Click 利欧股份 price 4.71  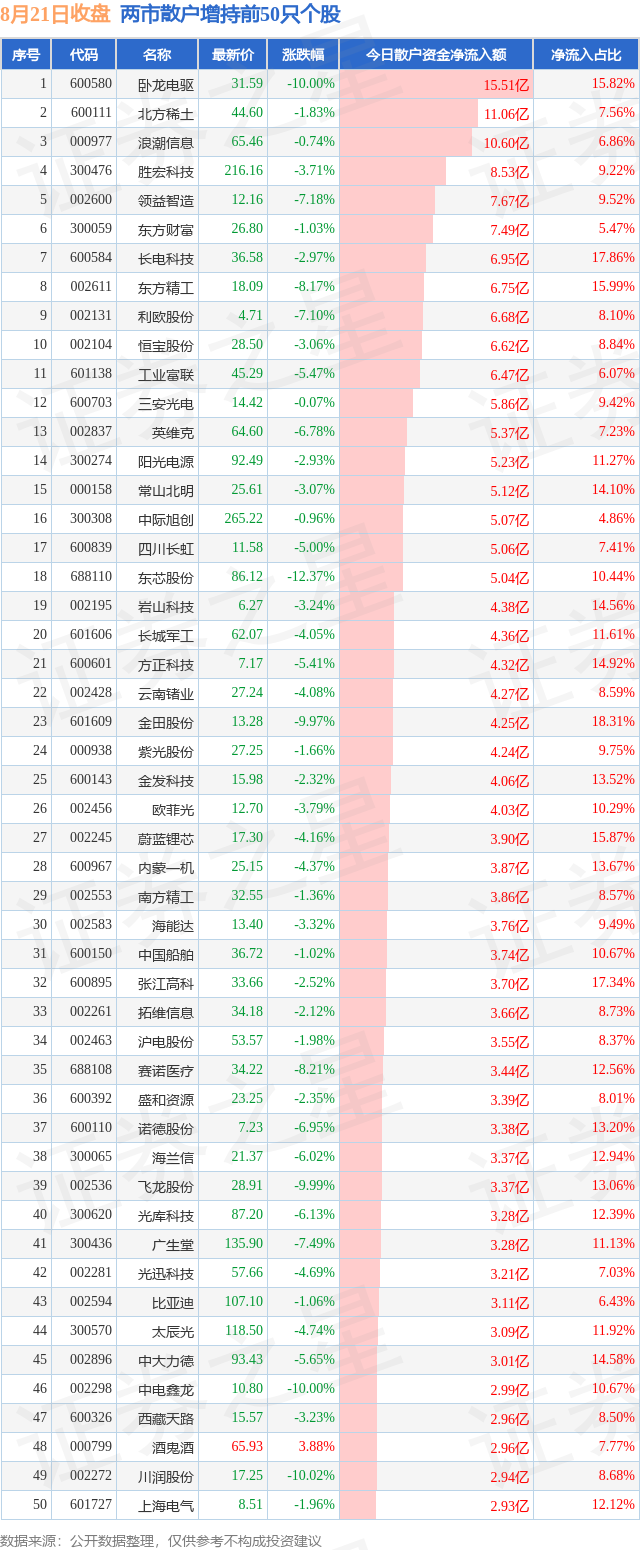pyautogui.click(x=249, y=316)
